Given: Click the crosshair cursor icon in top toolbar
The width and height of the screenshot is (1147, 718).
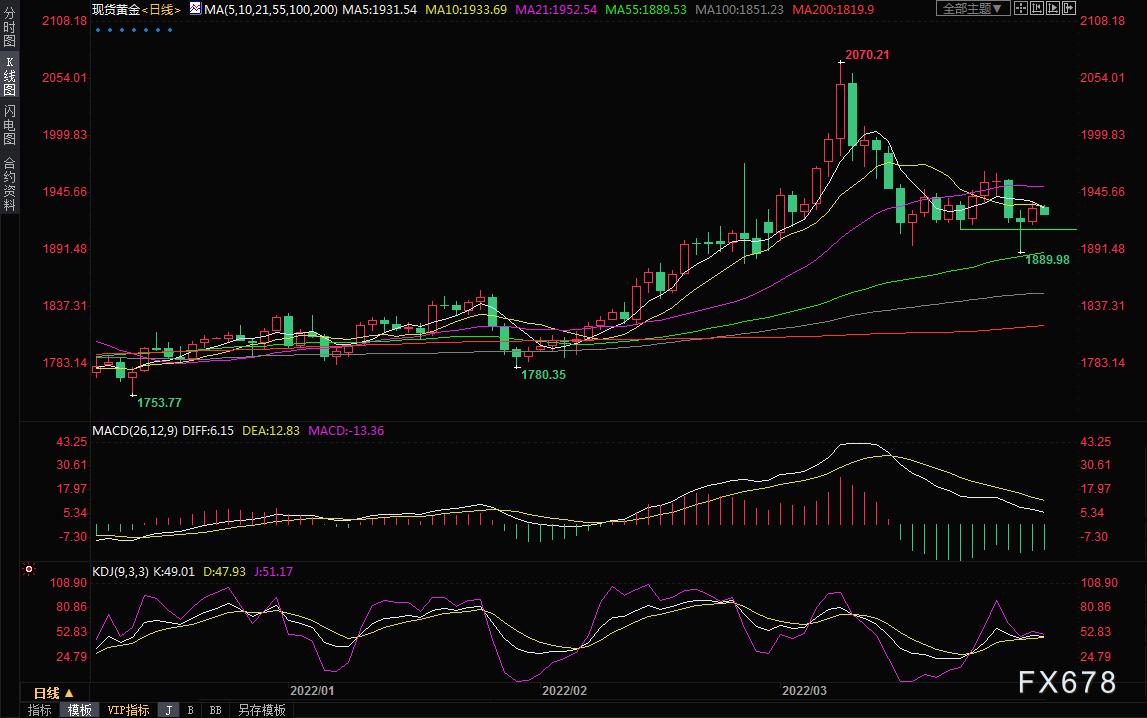Looking at the screenshot, I should click(x=1021, y=8).
